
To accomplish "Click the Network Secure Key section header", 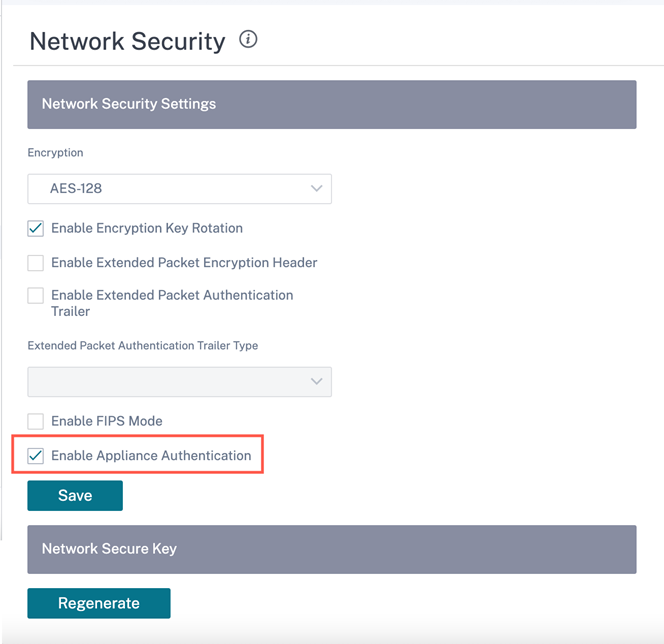I will coord(332,550).
